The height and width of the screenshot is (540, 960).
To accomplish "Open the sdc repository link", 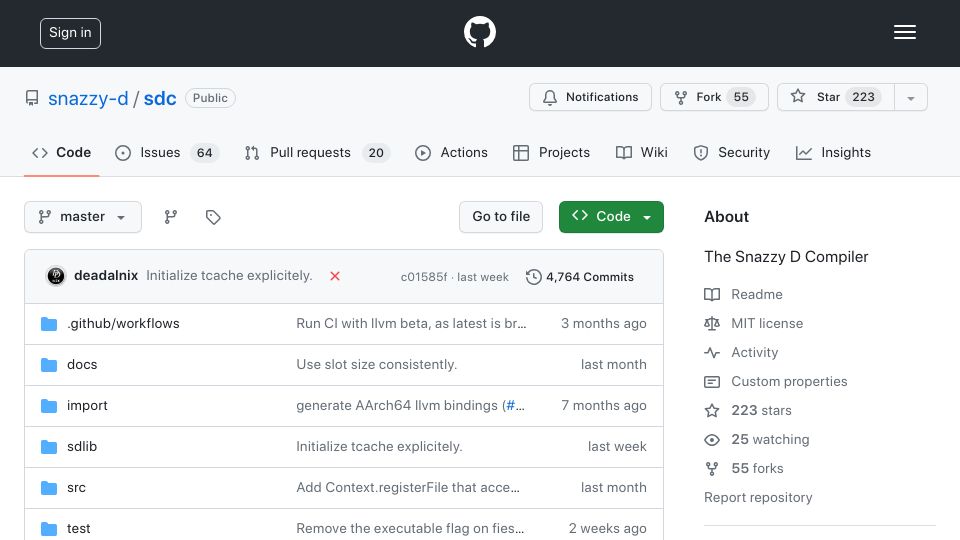I will pos(160,98).
